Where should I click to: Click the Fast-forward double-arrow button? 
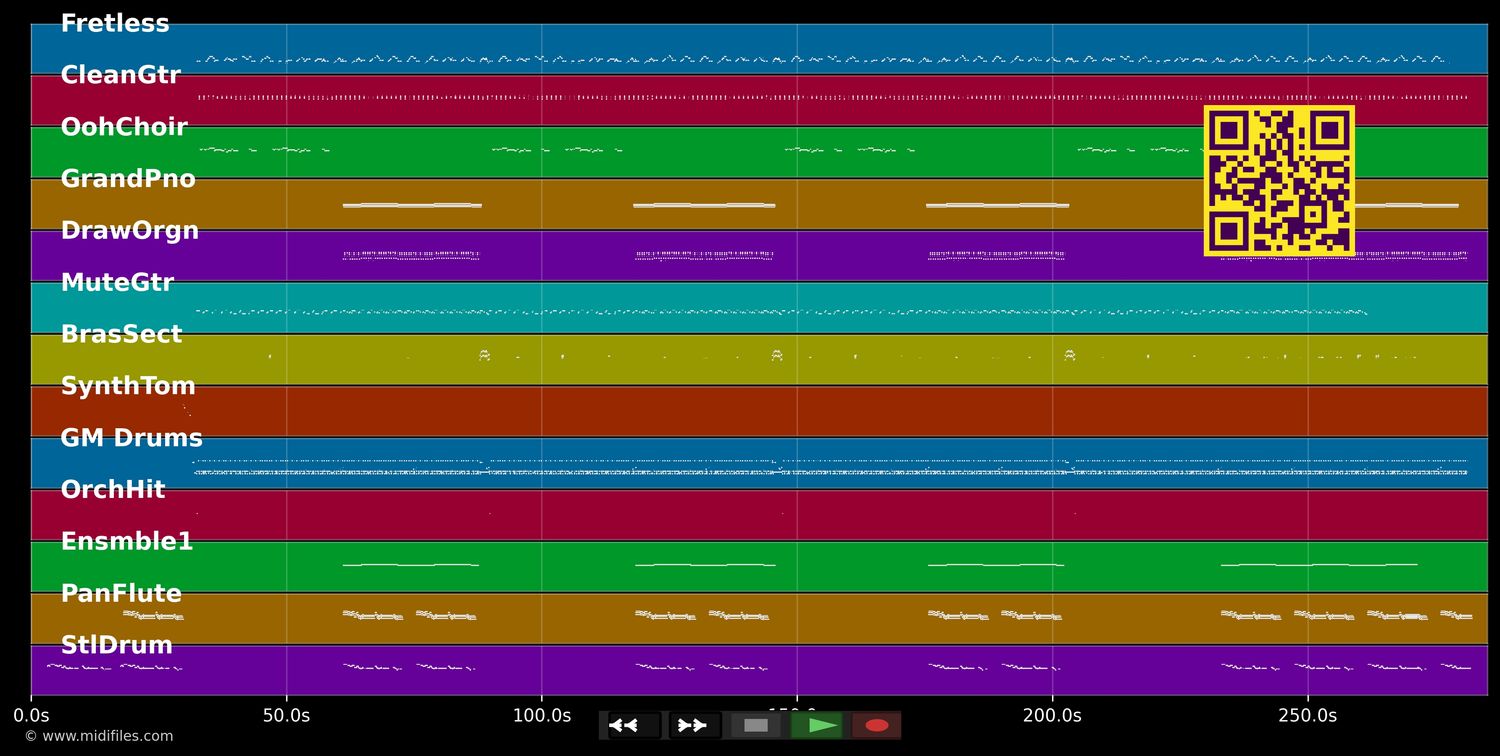695,725
